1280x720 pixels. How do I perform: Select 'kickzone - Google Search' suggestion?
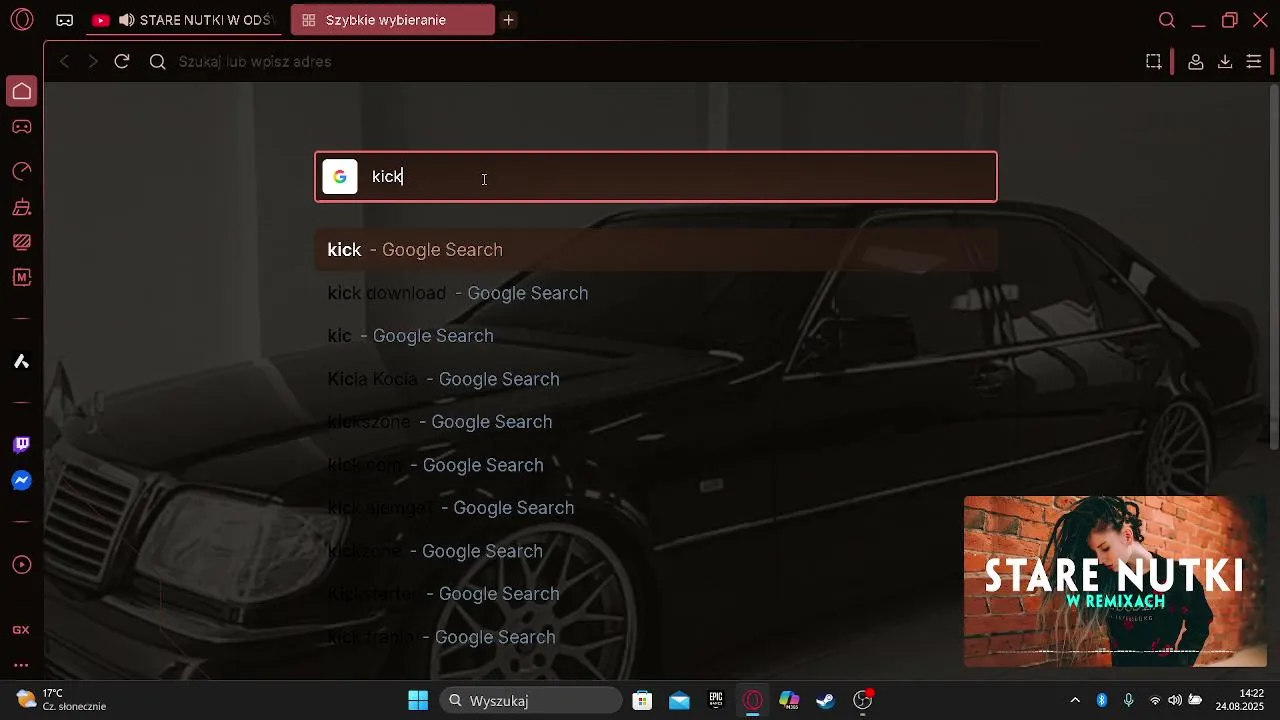656,551
